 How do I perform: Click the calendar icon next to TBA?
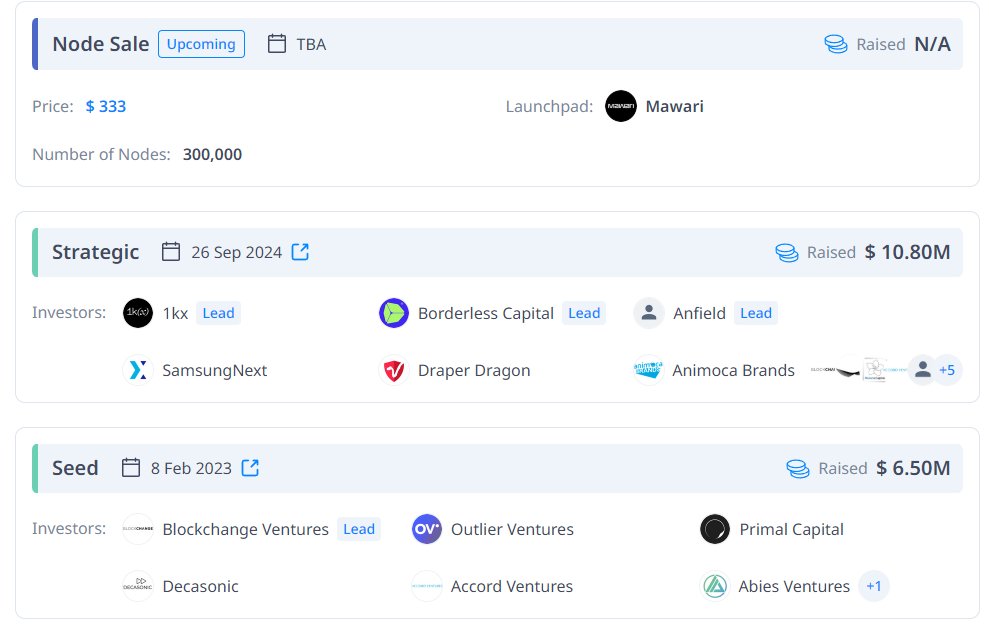click(x=277, y=44)
